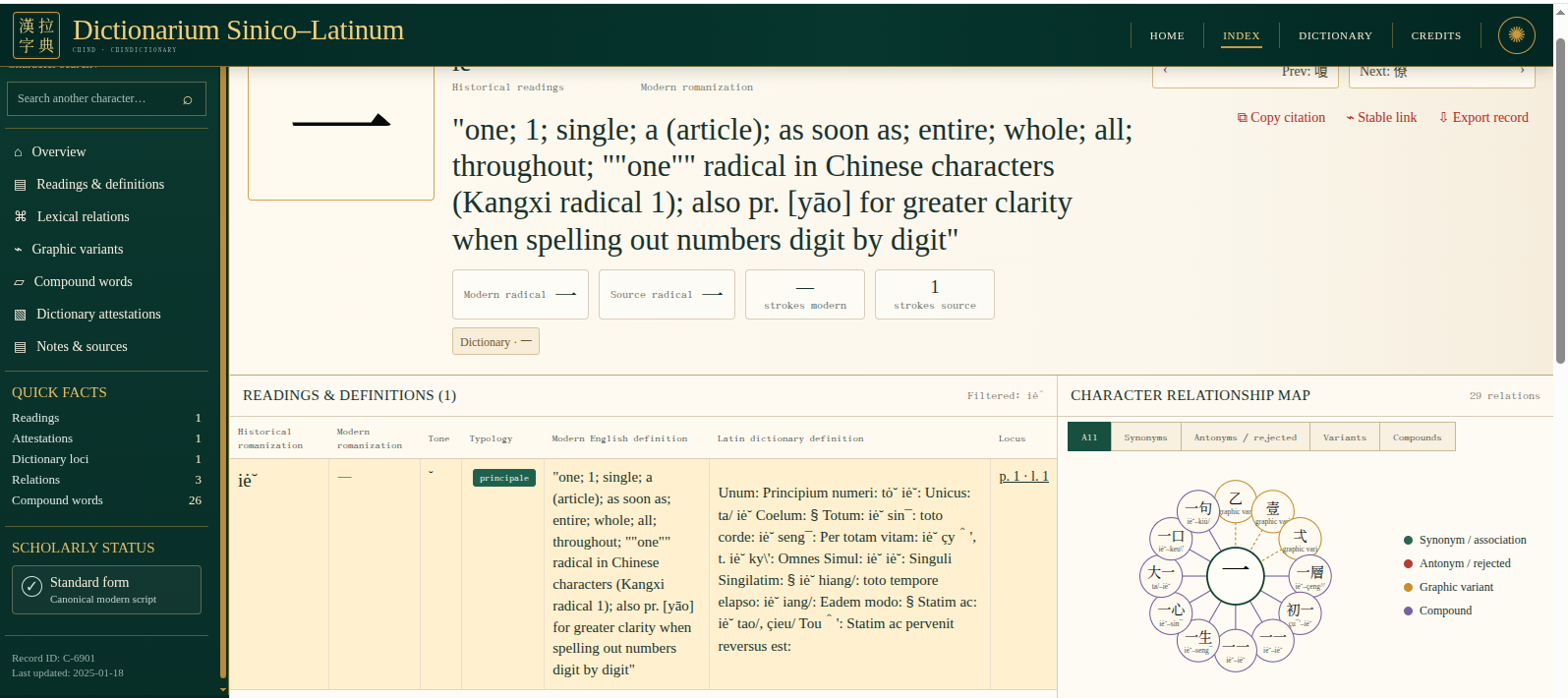Open the HOME nav item

(1167, 35)
